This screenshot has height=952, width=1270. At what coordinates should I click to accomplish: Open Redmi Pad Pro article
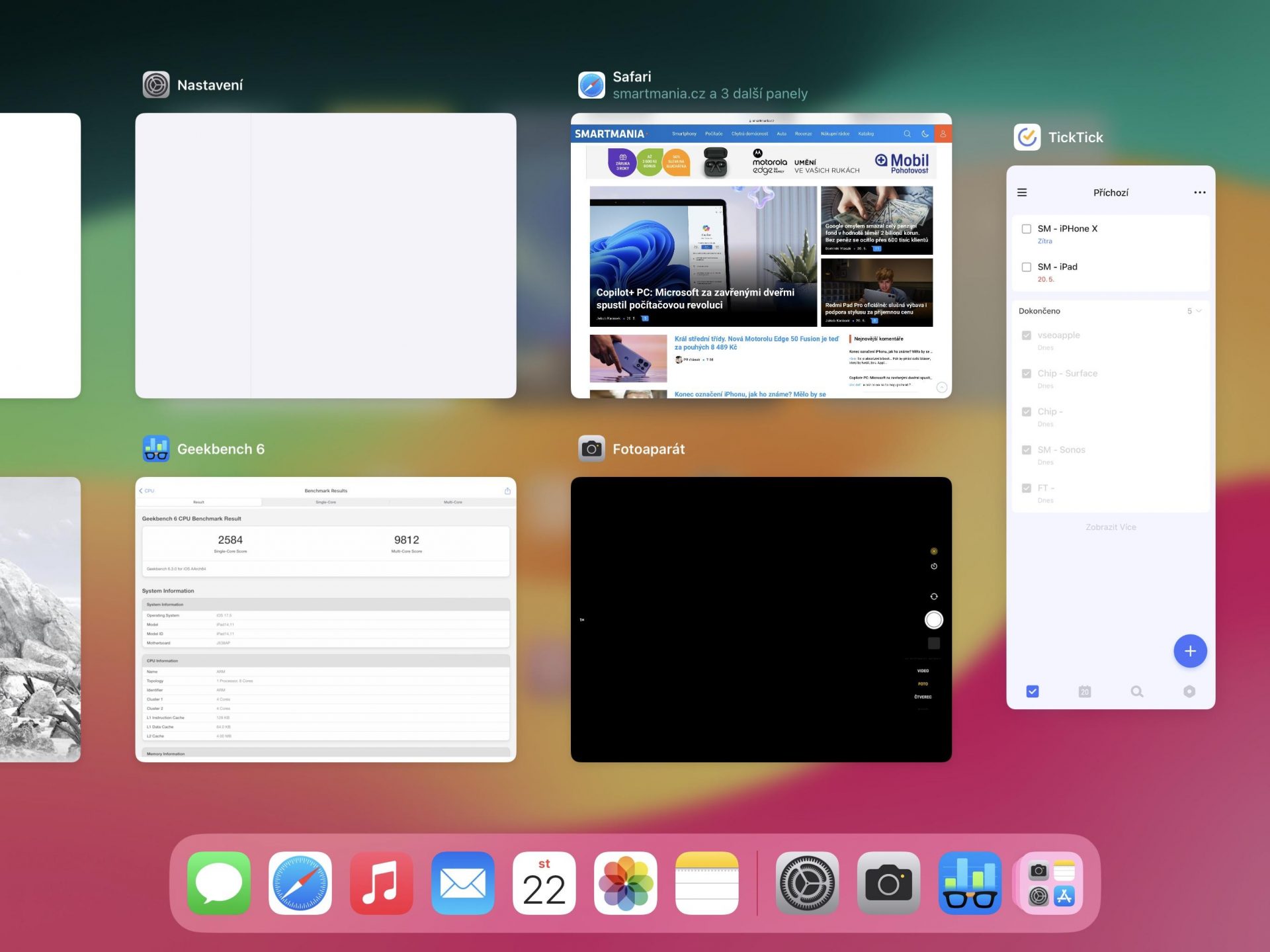[876, 292]
